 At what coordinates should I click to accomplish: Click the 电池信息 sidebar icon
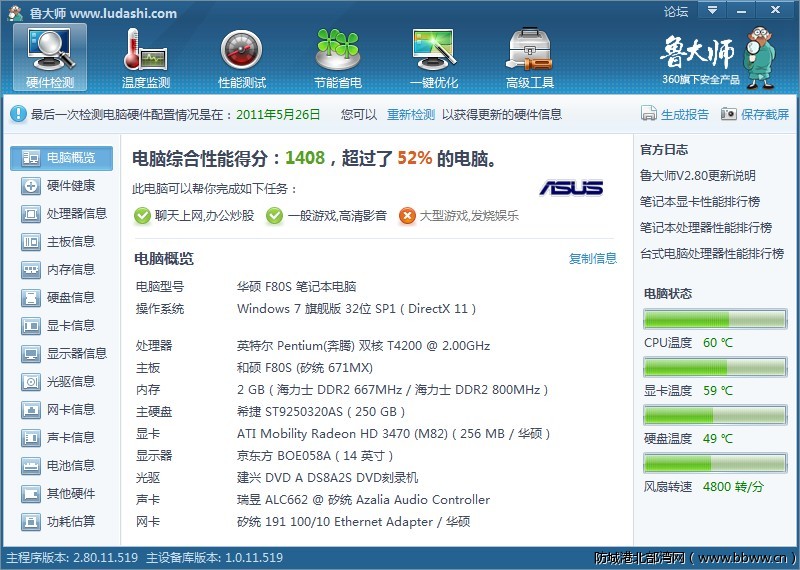31,466
